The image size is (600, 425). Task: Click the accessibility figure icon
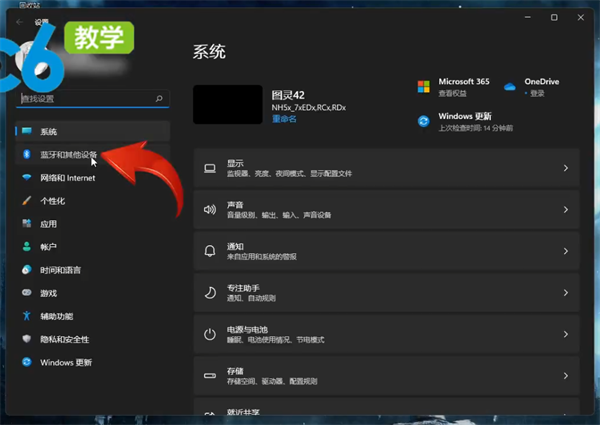(x=26, y=316)
